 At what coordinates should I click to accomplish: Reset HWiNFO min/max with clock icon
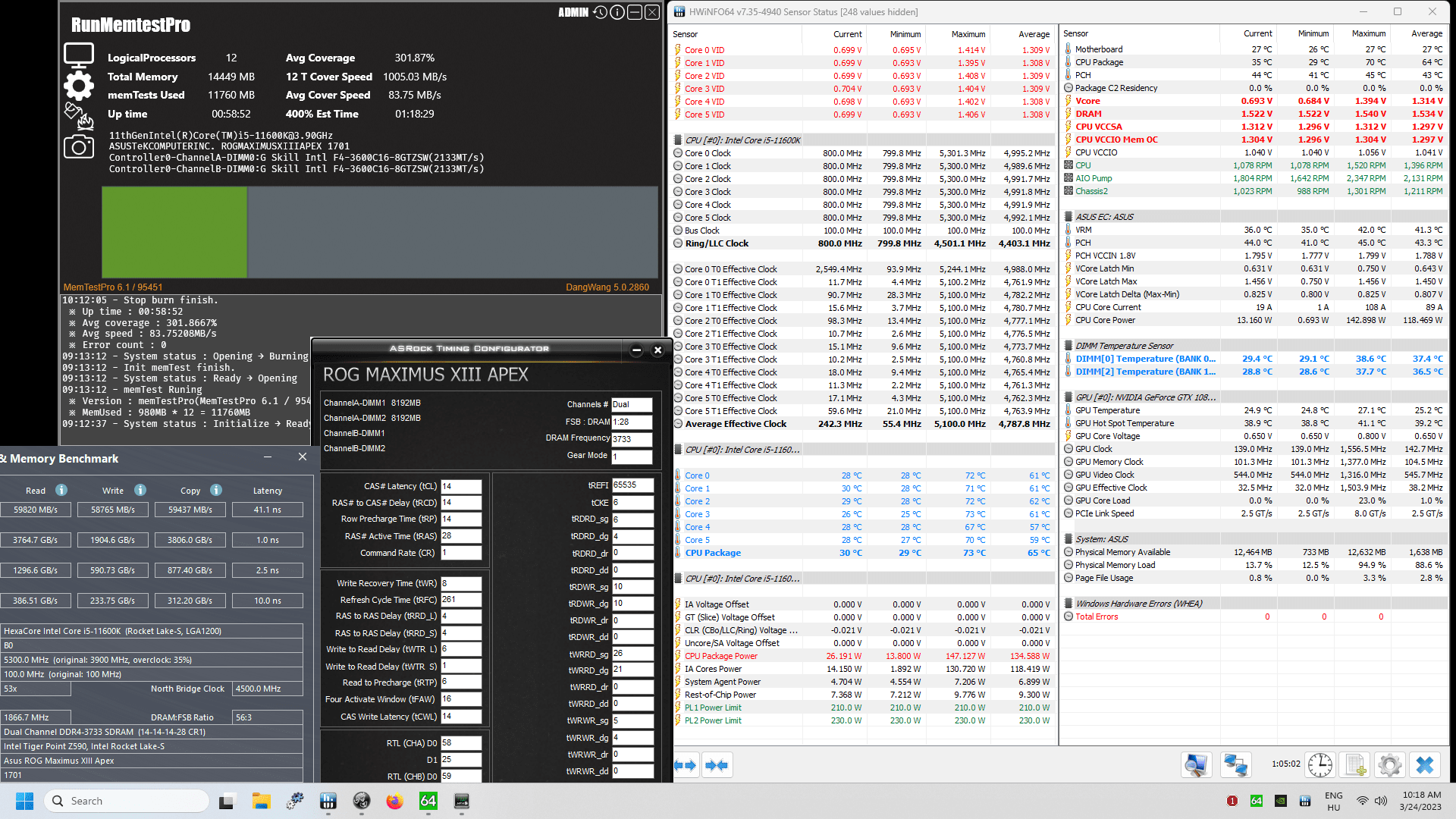click(x=1320, y=764)
